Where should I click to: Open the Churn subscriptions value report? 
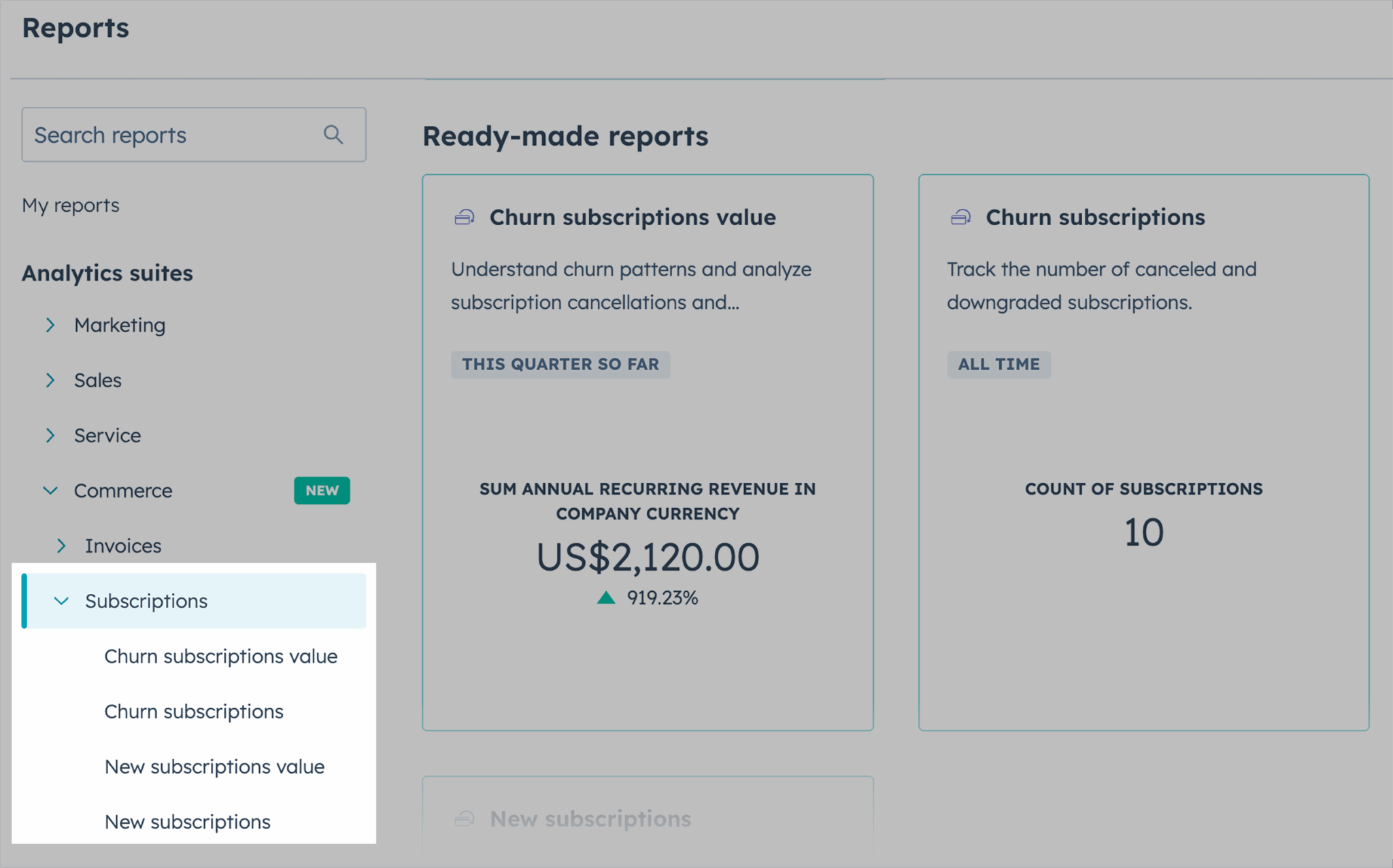[x=220, y=656]
